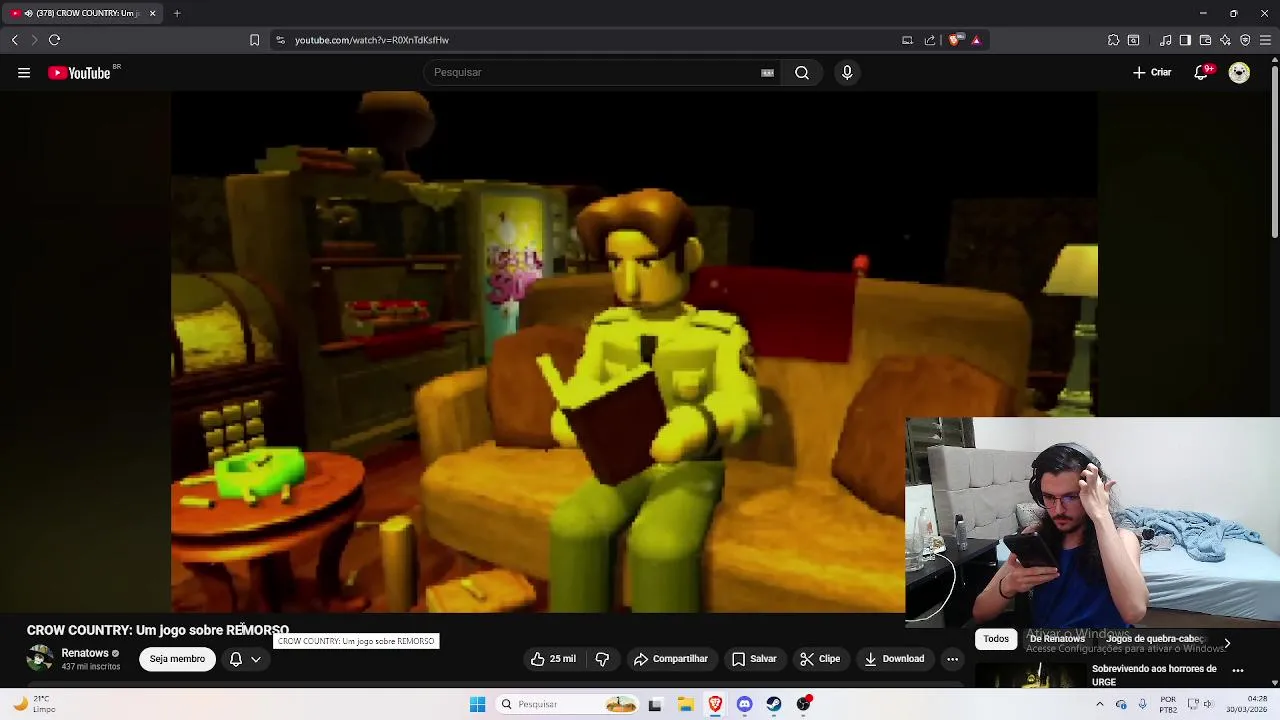Go back to the previous browser page
Screen dimensions: 1280x720
pyautogui.click(x=14, y=40)
